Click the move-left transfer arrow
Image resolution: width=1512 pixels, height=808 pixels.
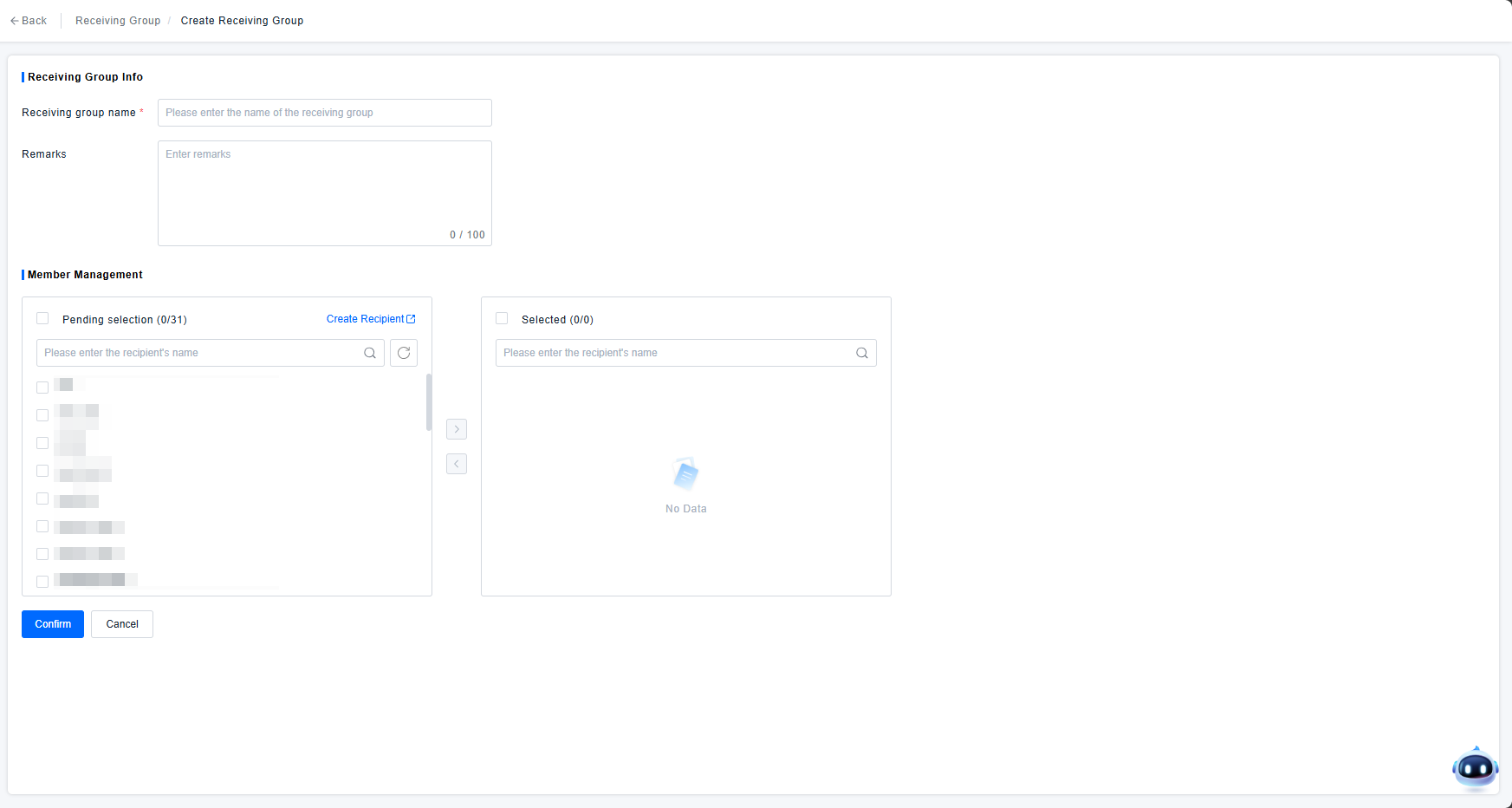point(457,464)
